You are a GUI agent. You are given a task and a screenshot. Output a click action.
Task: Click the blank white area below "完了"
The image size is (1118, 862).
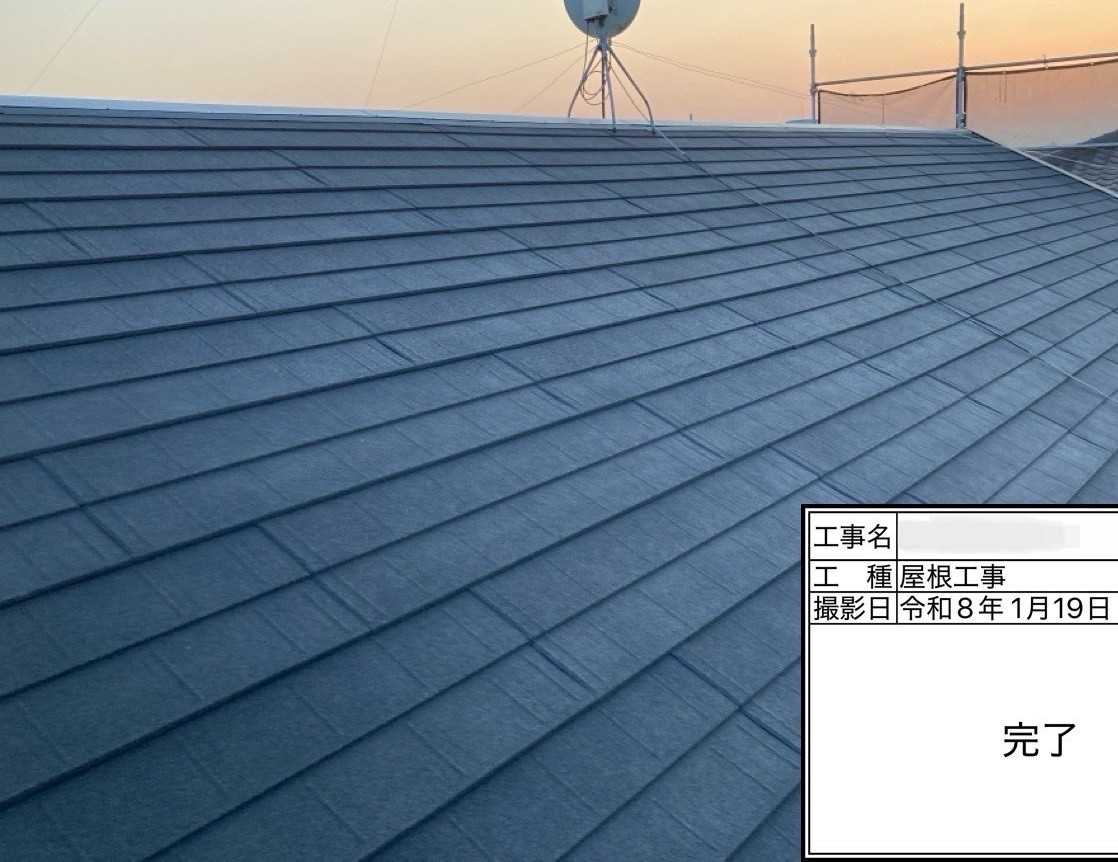(x=960, y=810)
